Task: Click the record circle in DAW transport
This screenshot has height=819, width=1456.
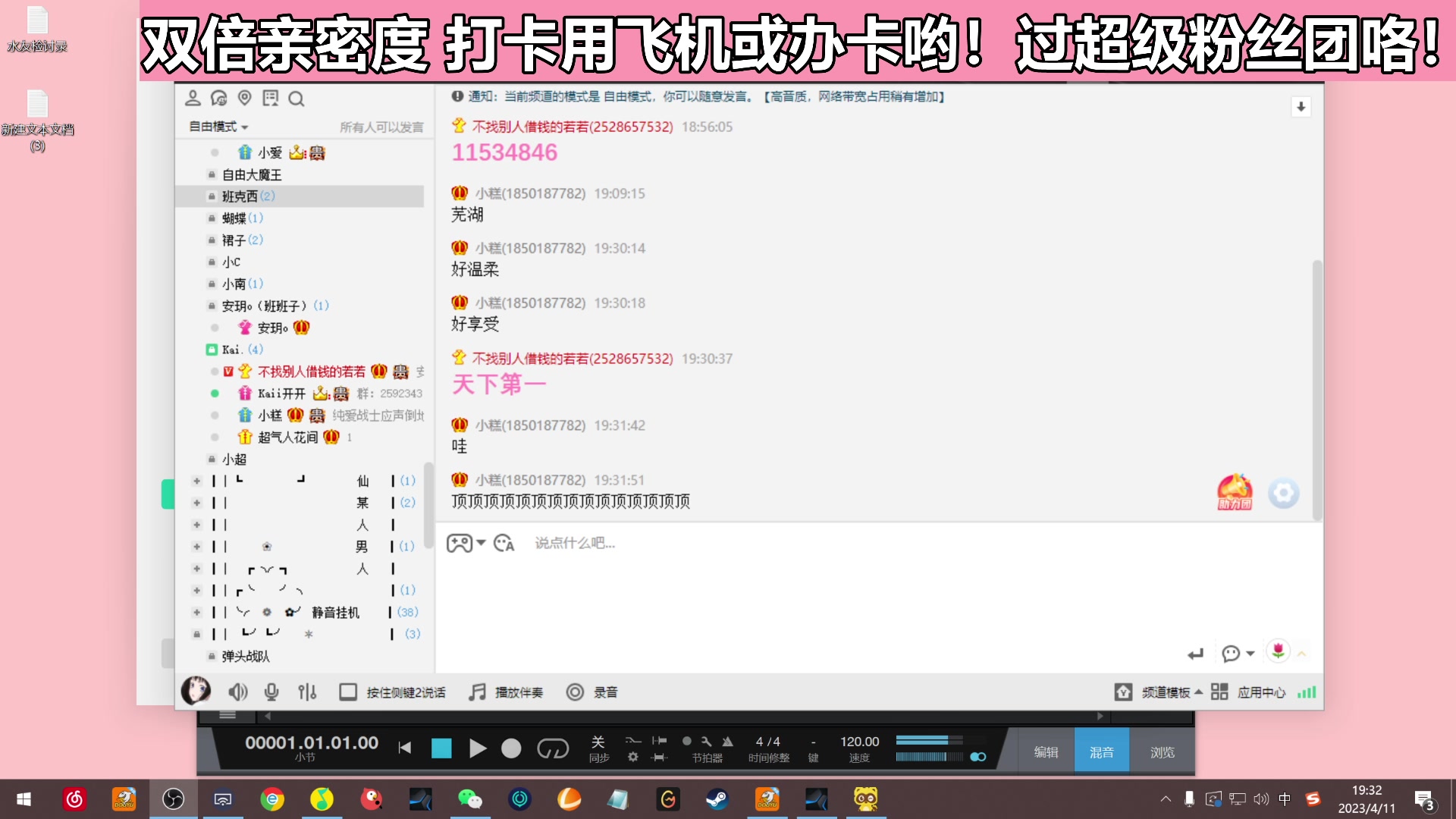Action: 511,749
